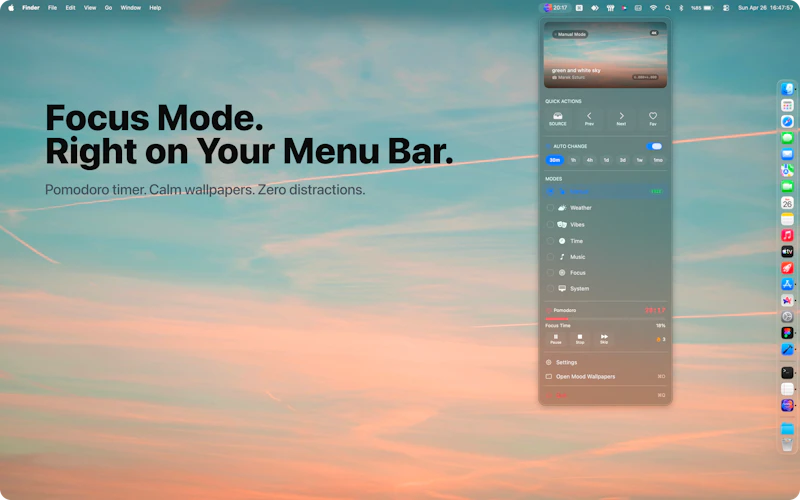Skip the current Pomodoro session
Image resolution: width=800 pixels, height=500 pixels.
pyautogui.click(x=604, y=339)
